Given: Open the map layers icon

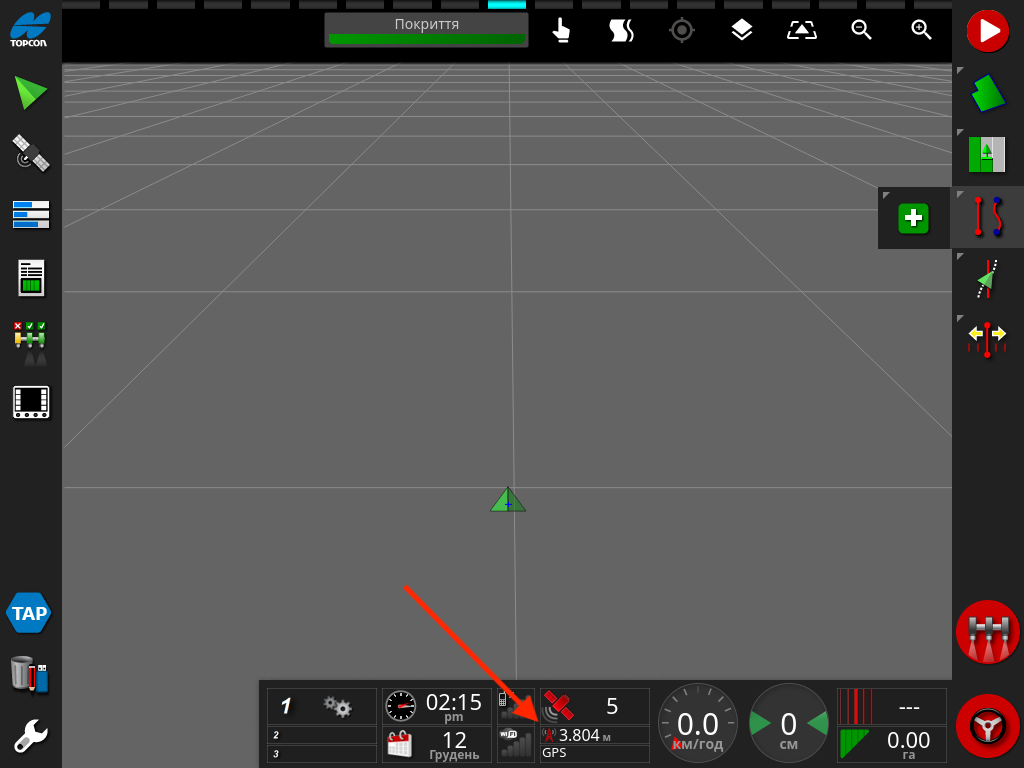Looking at the screenshot, I should [741, 30].
